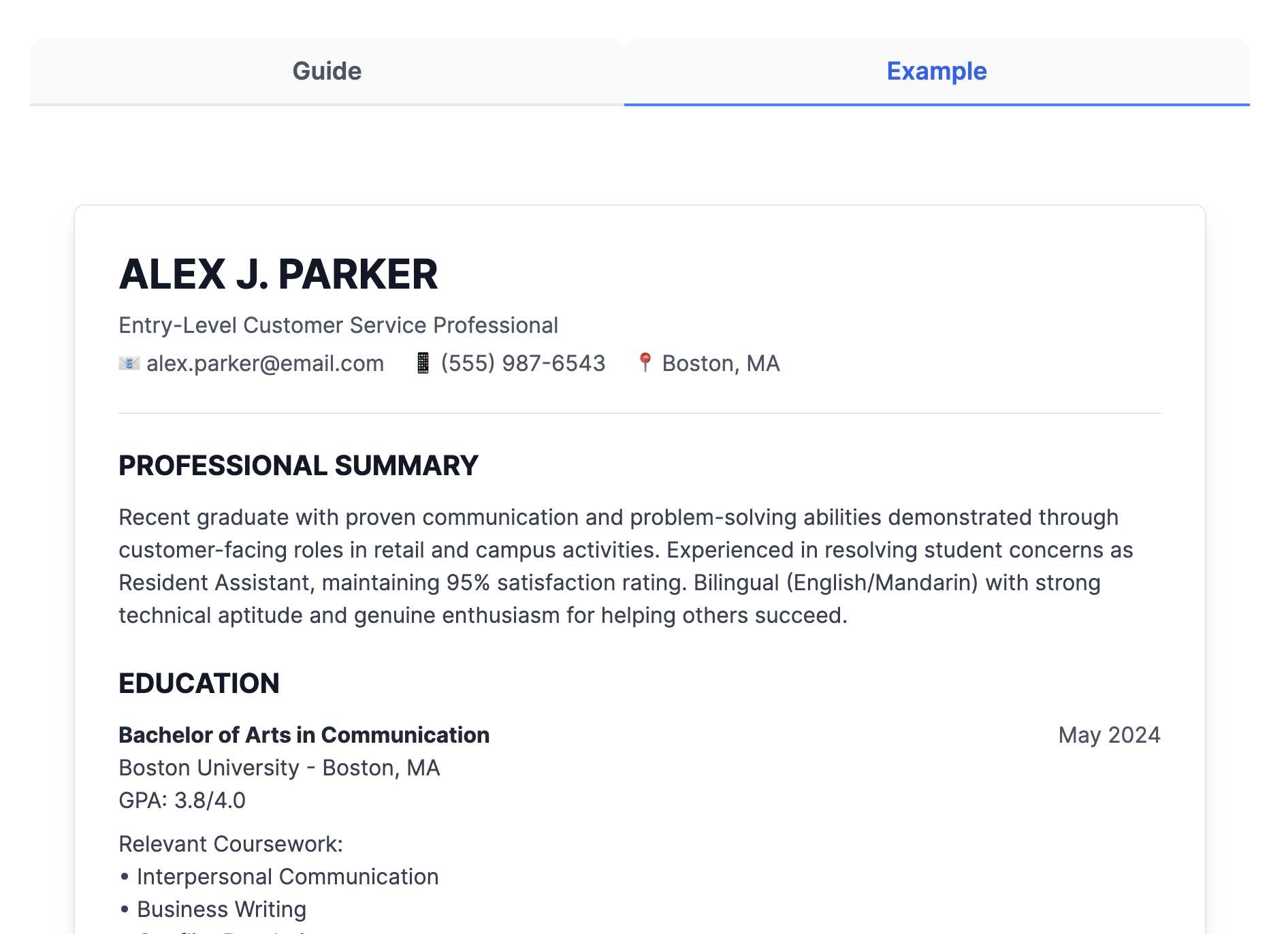This screenshot has width=1288, height=934.
Task: Click the May 2024 graduation date
Action: [x=1109, y=735]
